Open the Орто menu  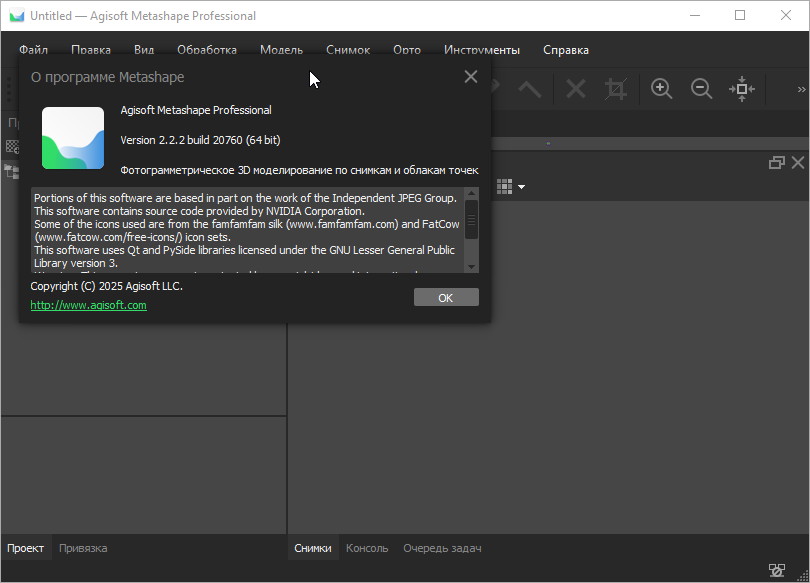[x=407, y=50]
